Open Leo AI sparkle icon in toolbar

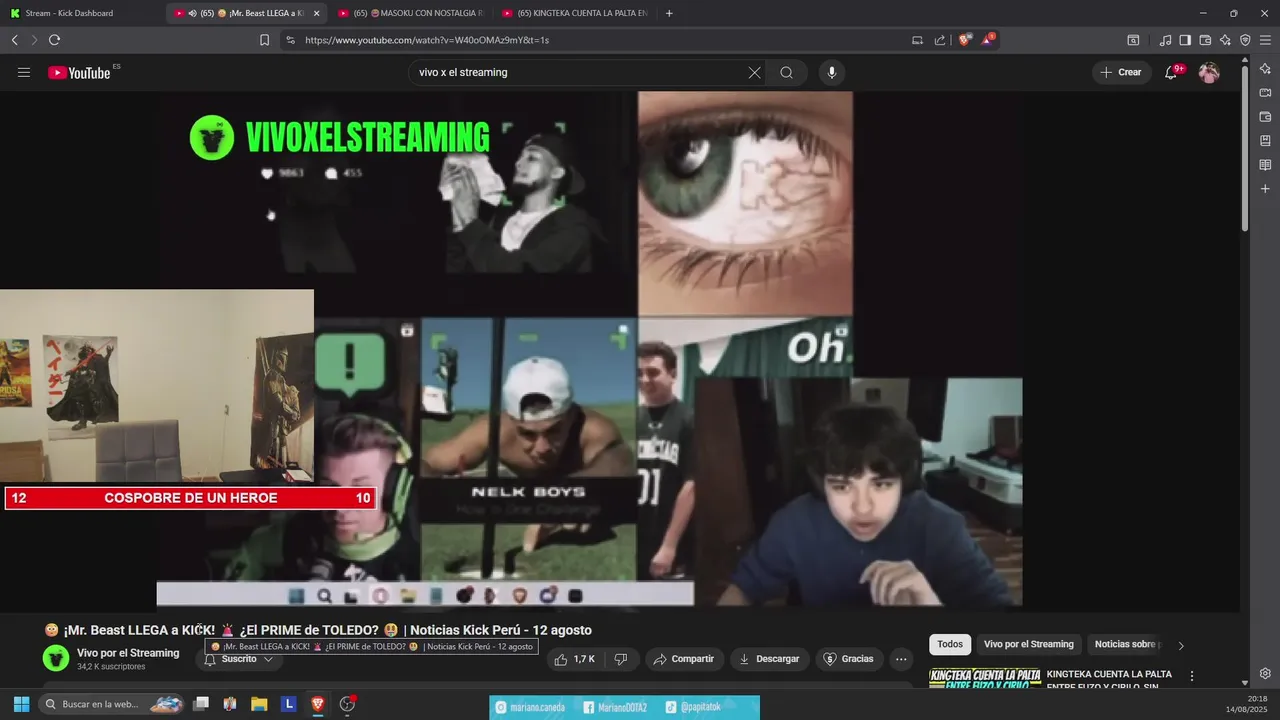coord(1225,40)
